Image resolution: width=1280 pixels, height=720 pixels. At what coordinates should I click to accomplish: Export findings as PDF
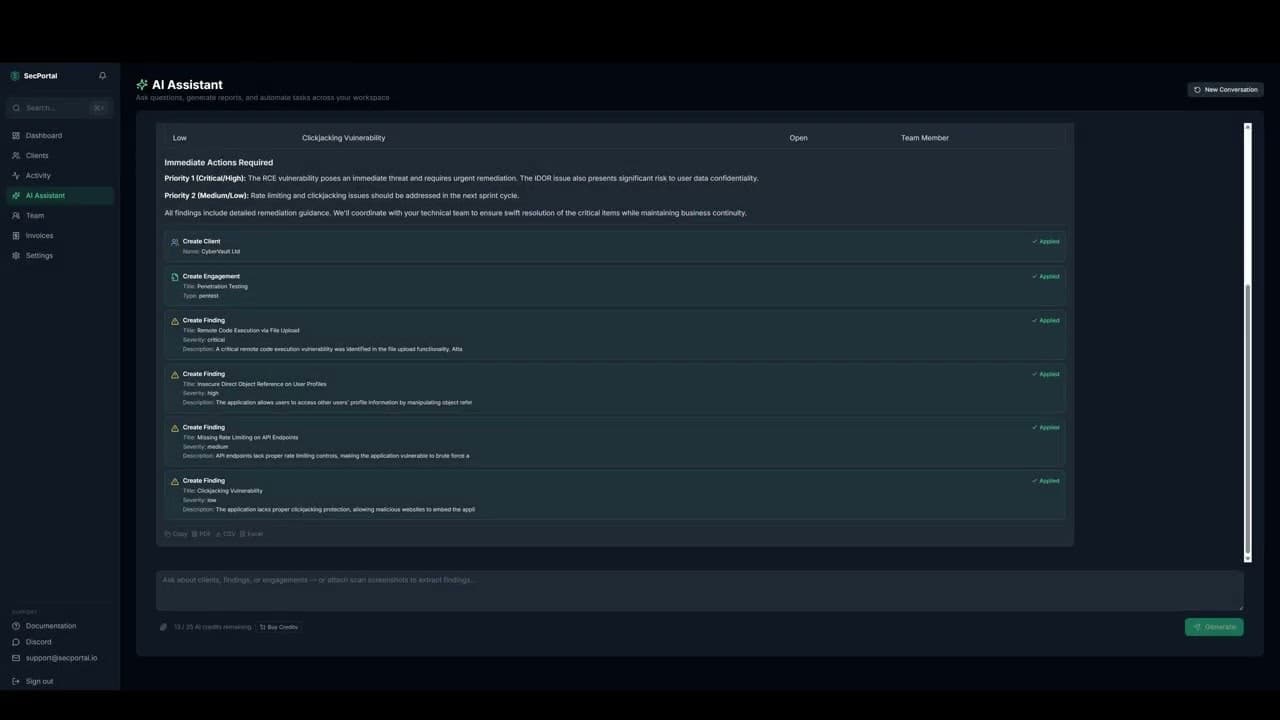click(202, 533)
